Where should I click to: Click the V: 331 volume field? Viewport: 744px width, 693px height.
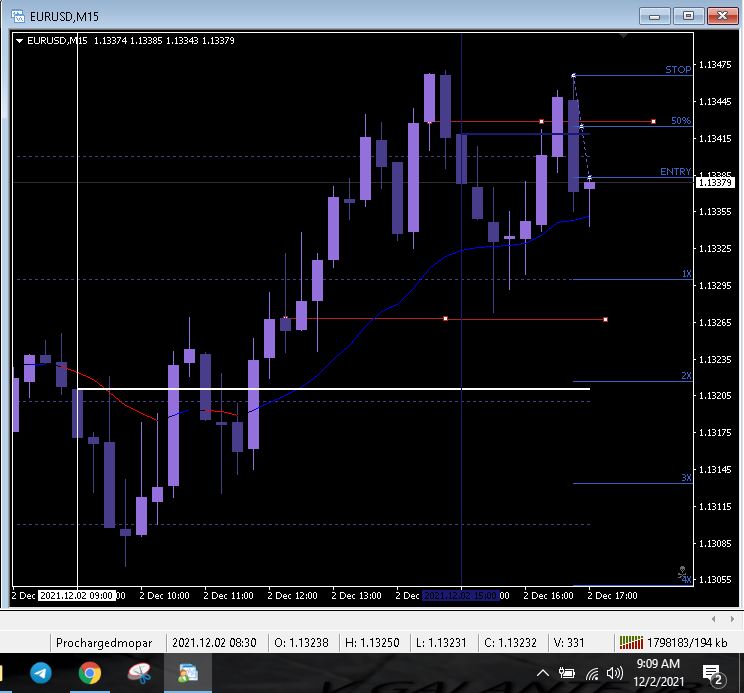[x=569, y=643]
